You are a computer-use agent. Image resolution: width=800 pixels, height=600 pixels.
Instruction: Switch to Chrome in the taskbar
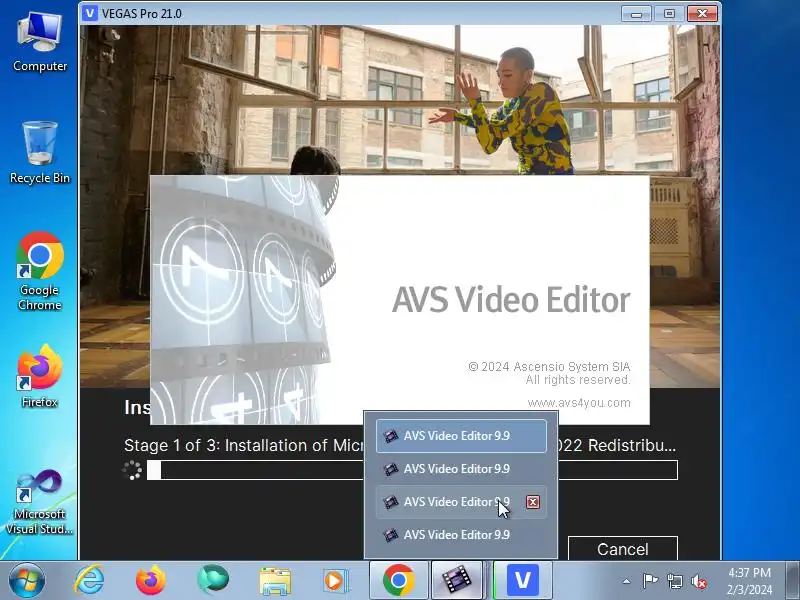click(x=398, y=580)
